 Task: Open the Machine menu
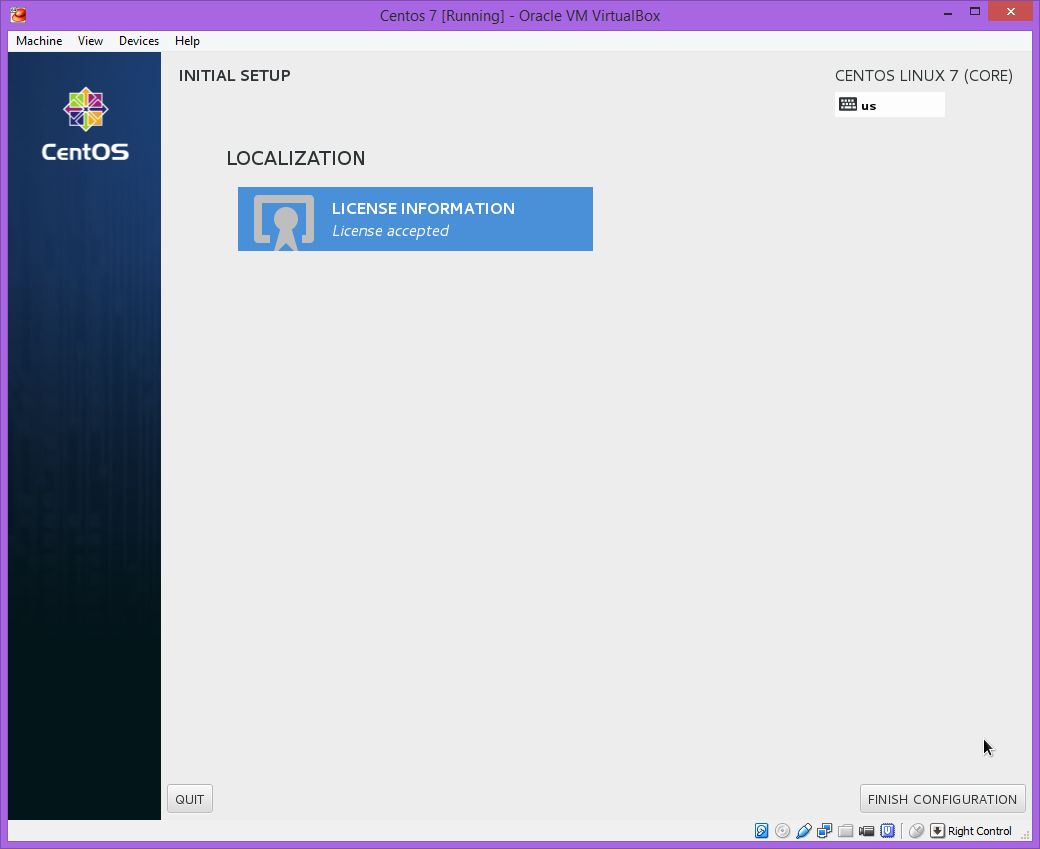pos(39,40)
